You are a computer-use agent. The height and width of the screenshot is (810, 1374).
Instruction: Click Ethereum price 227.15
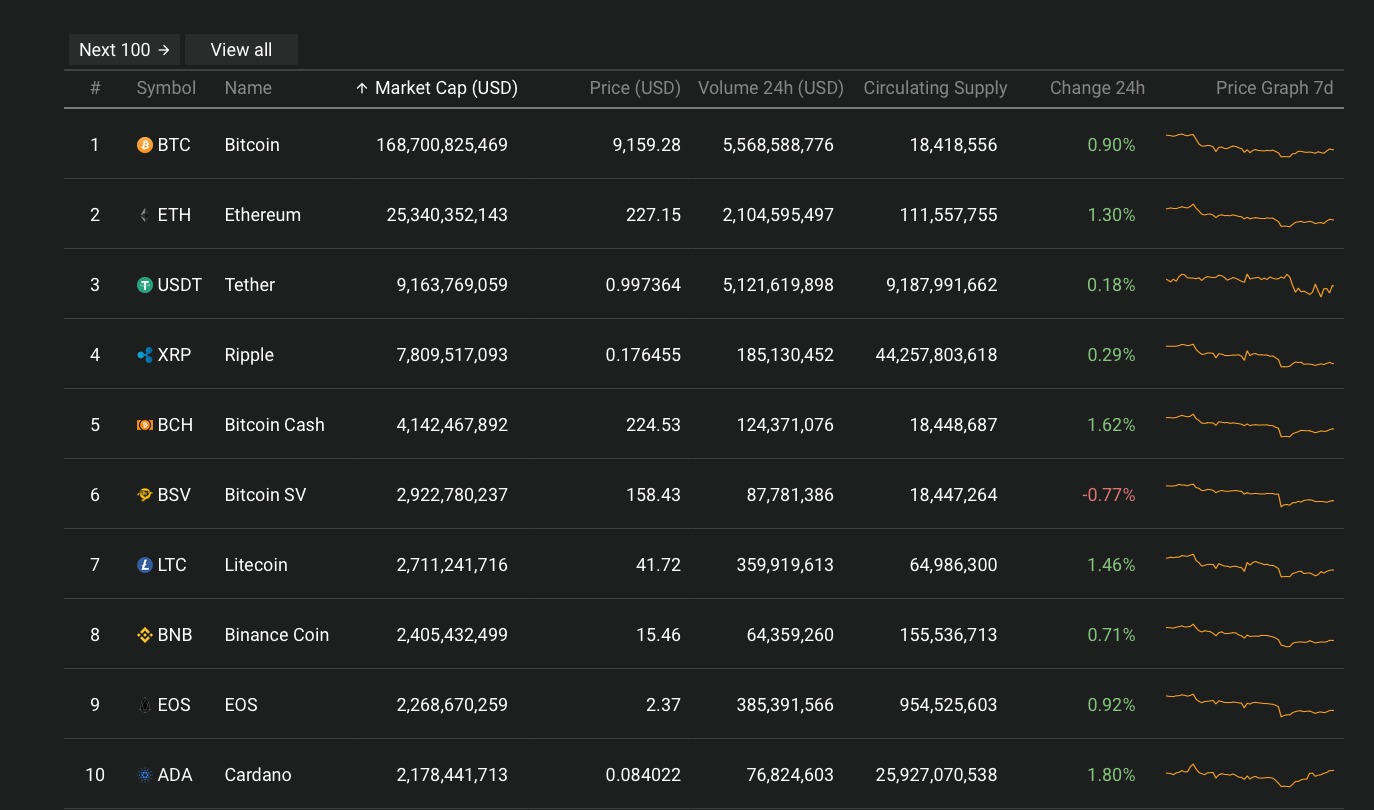653,215
